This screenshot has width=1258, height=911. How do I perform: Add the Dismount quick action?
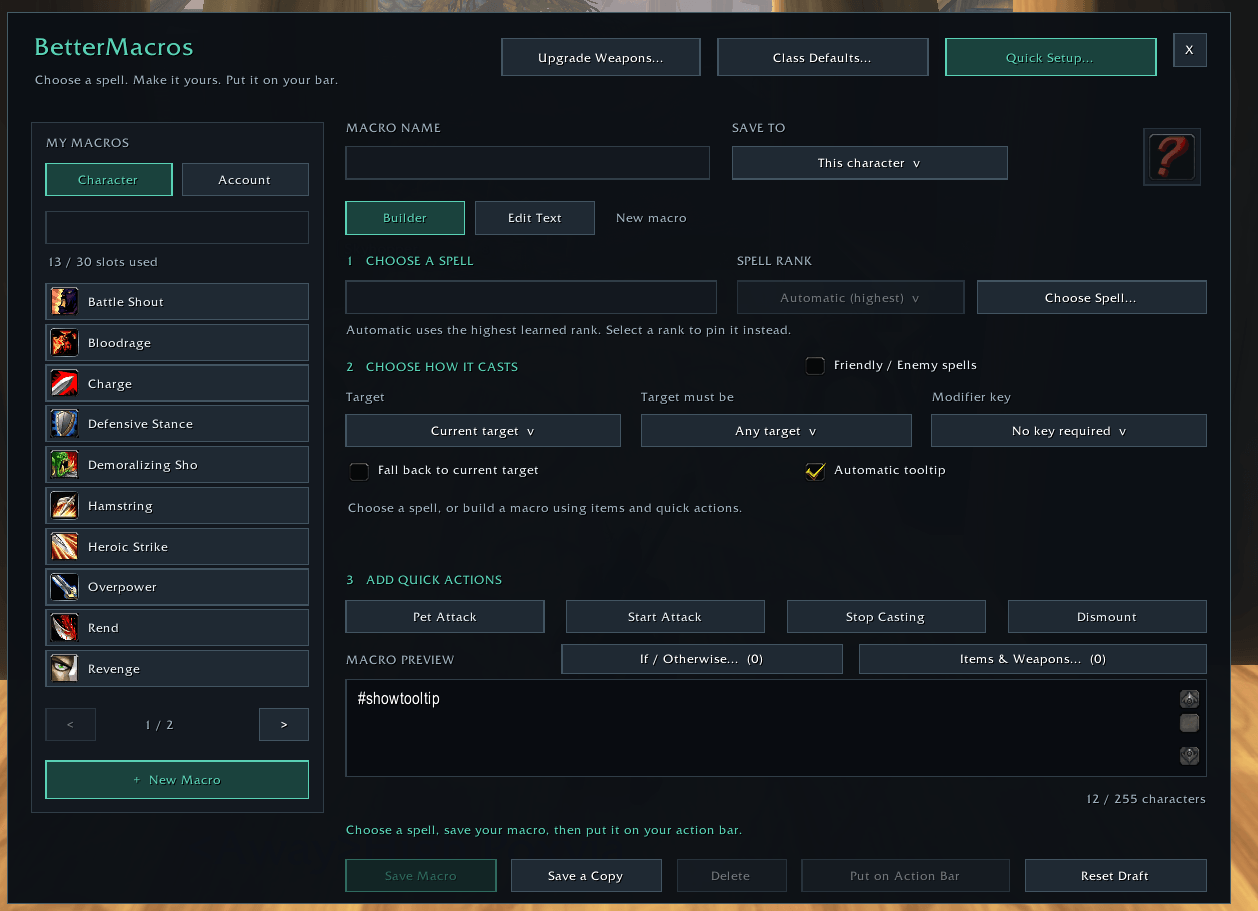coord(1107,617)
